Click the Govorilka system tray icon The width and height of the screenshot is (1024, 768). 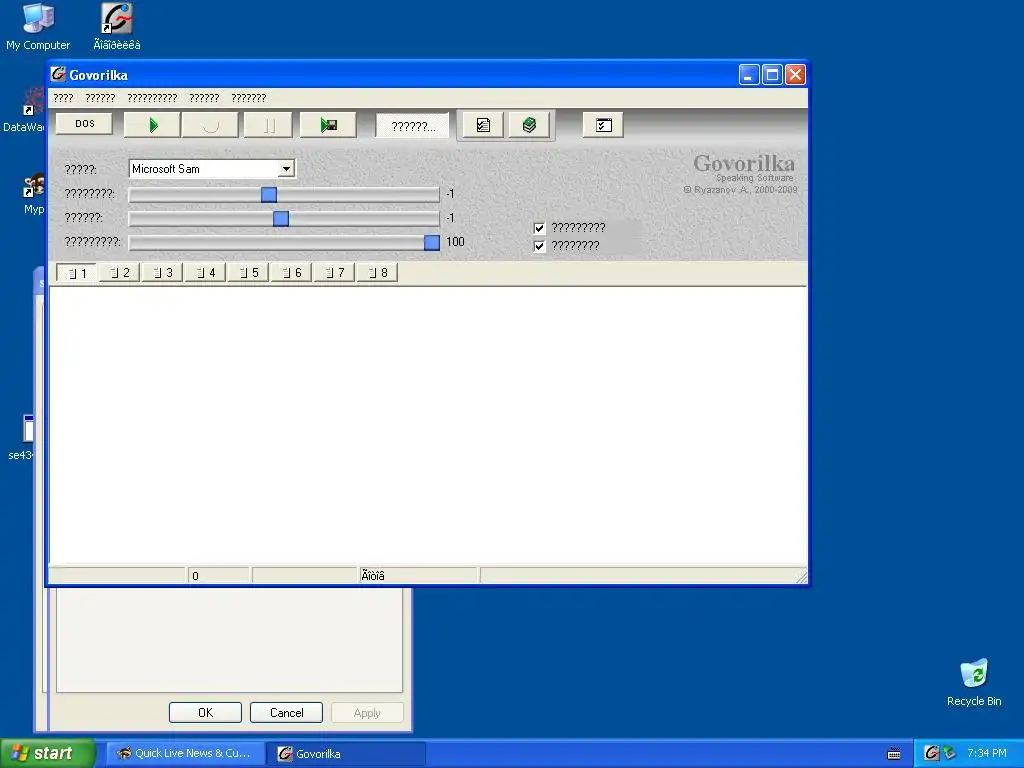[931, 753]
